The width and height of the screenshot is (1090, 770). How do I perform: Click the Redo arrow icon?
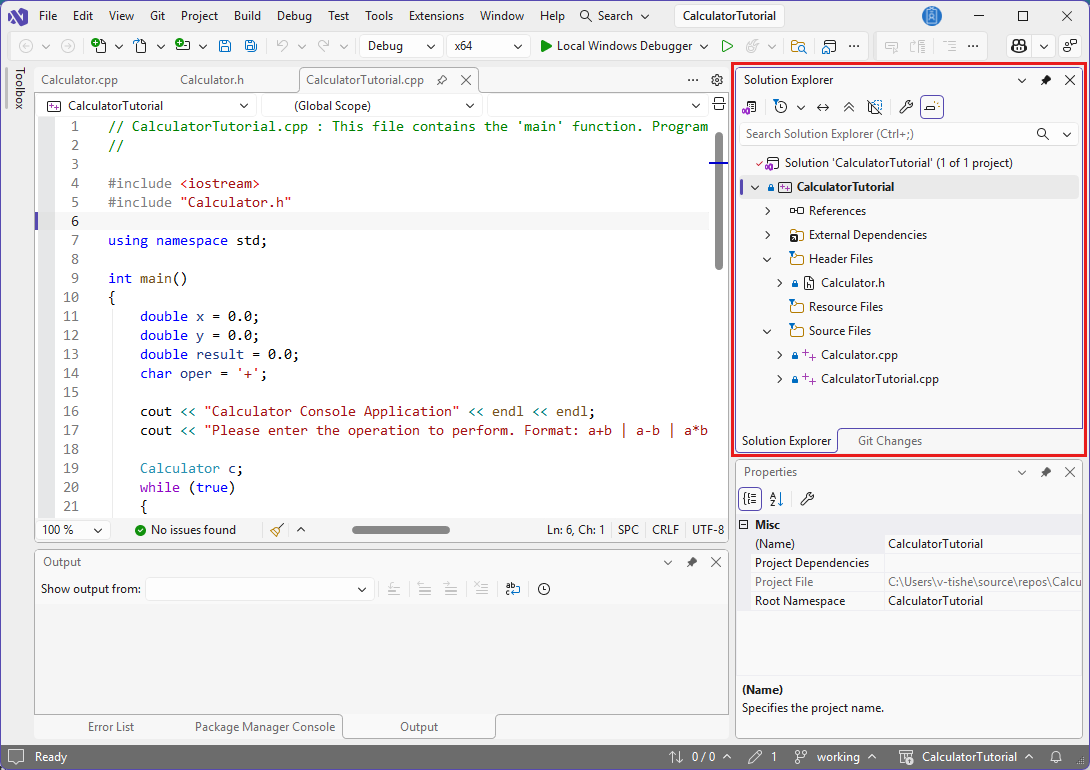324,46
